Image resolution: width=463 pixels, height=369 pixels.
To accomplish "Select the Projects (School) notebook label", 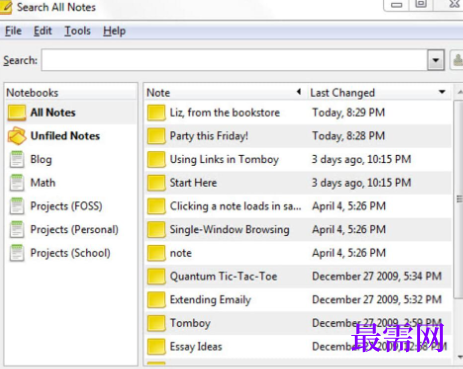I will pos(70,253).
